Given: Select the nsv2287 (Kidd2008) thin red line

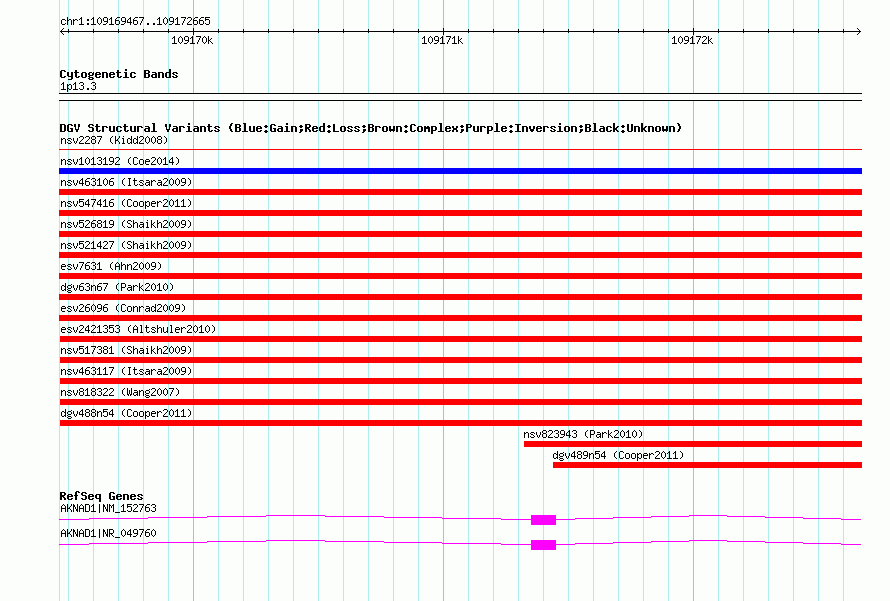Looking at the screenshot, I should [460, 150].
